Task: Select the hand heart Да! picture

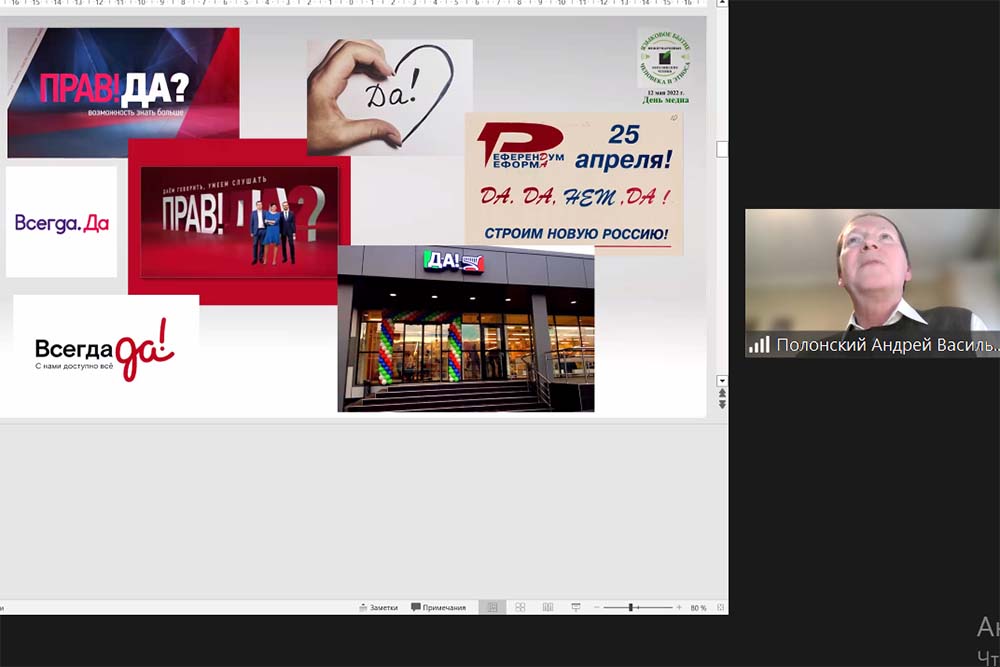Action: [x=391, y=97]
